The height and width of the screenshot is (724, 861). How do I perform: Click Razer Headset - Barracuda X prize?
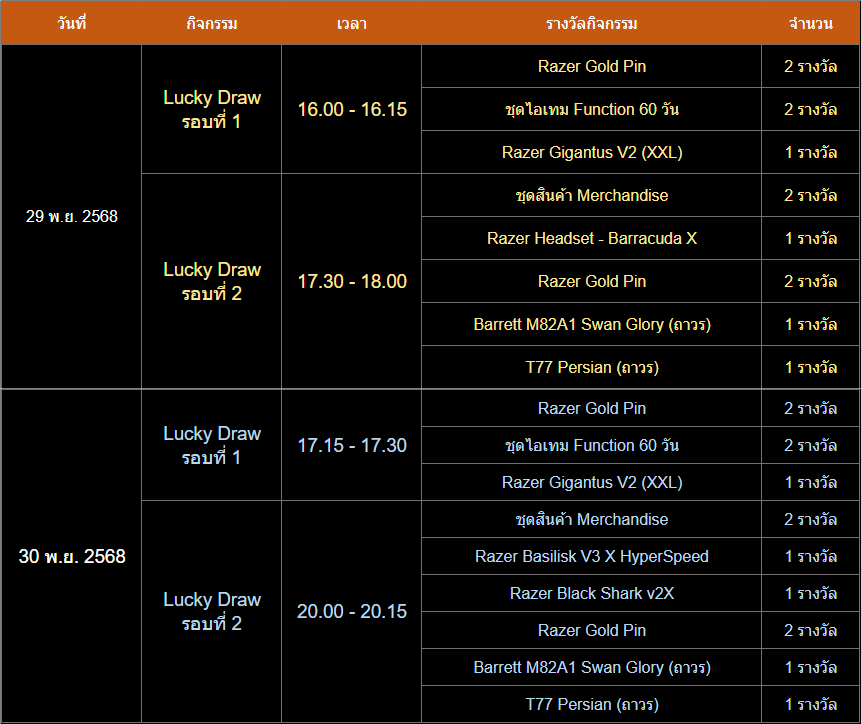click(592, 238)
